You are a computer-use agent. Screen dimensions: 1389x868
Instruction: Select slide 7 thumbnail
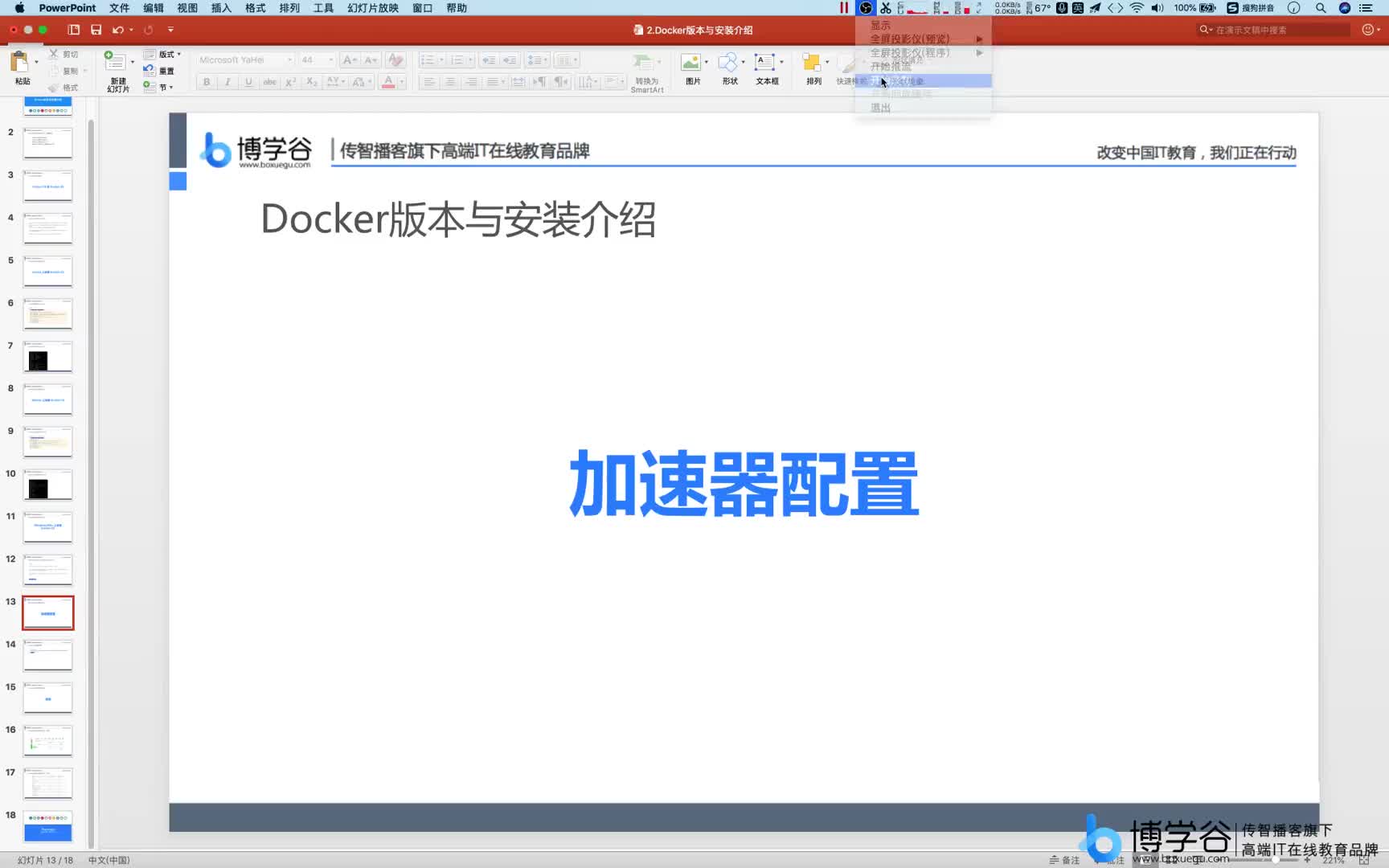[x=48, y=357]
